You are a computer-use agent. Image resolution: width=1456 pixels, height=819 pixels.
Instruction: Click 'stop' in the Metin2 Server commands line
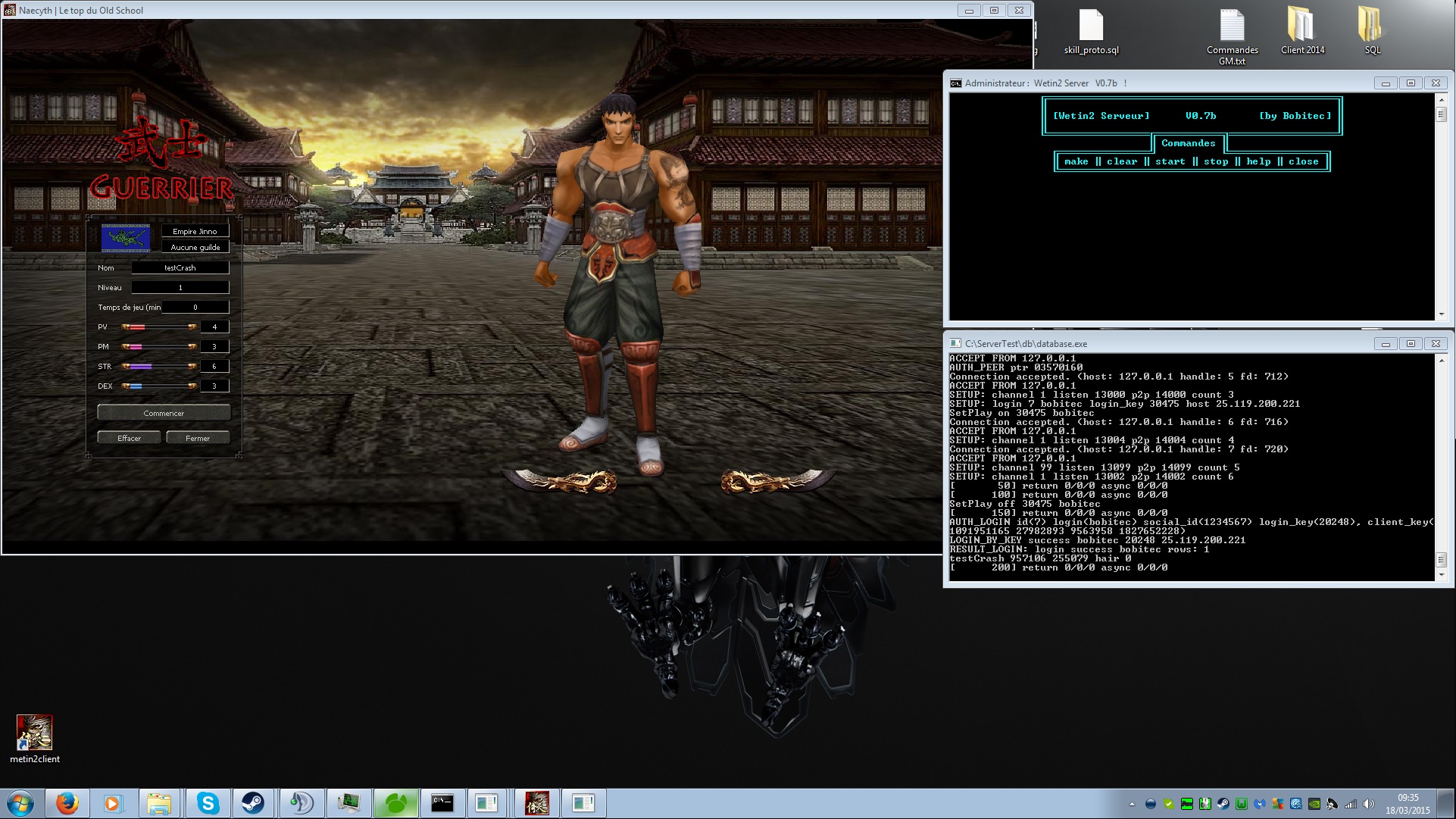(1216, 161)
